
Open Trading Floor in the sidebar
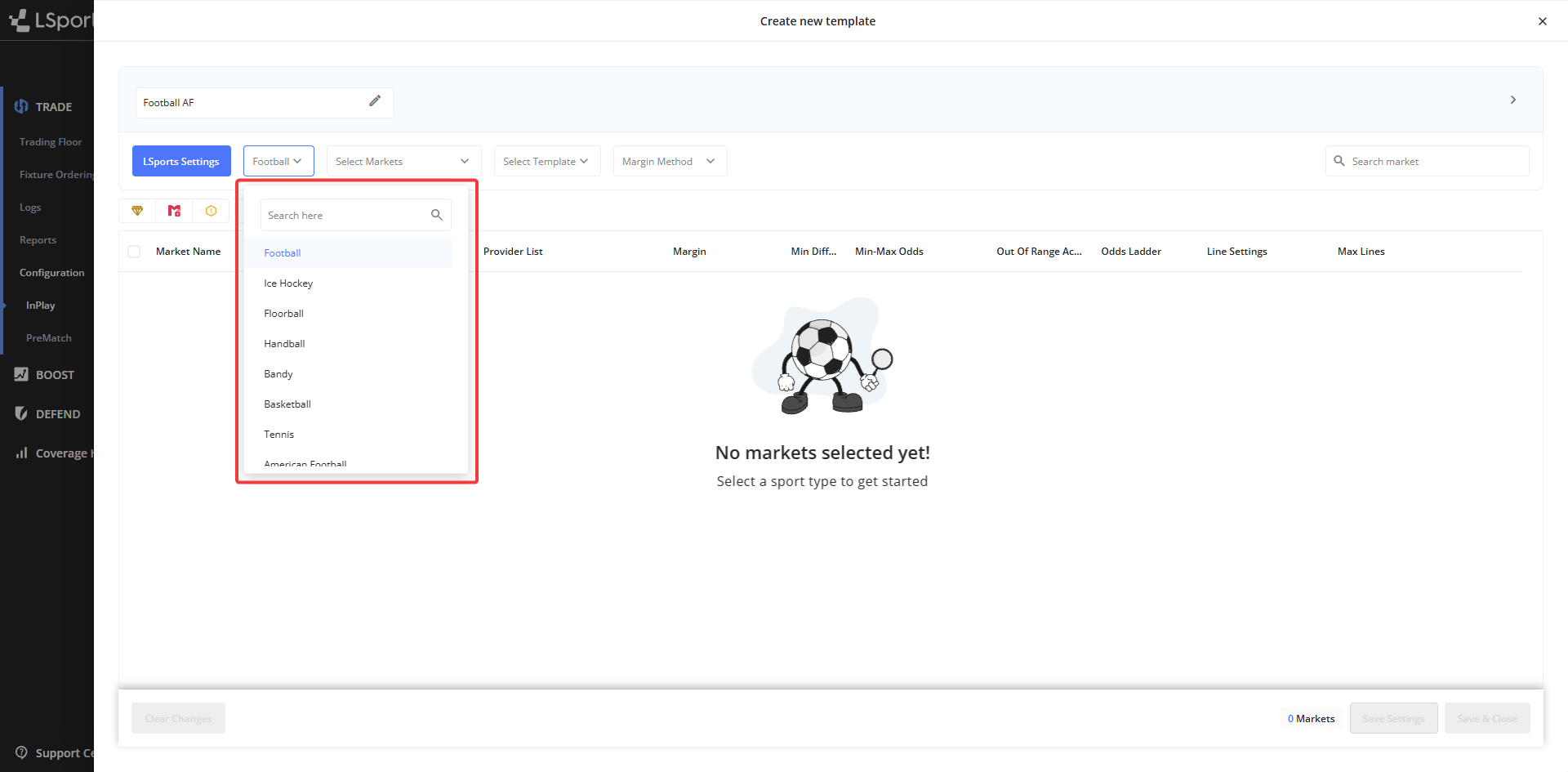pos(51,142)
